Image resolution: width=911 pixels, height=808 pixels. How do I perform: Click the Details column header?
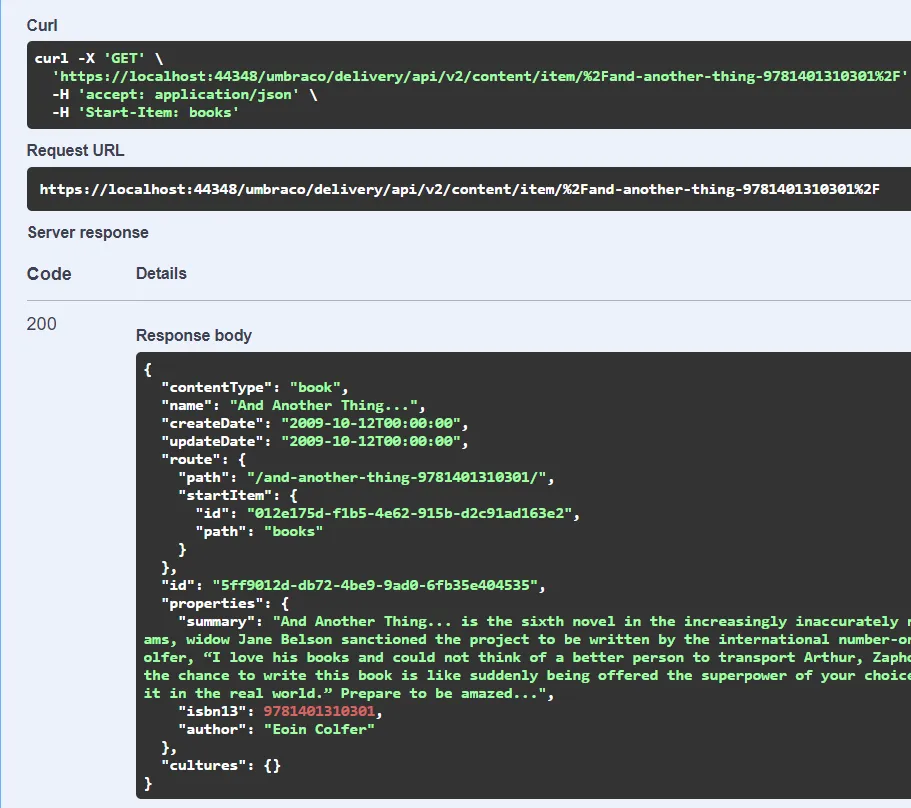click(x=161, y=273)
